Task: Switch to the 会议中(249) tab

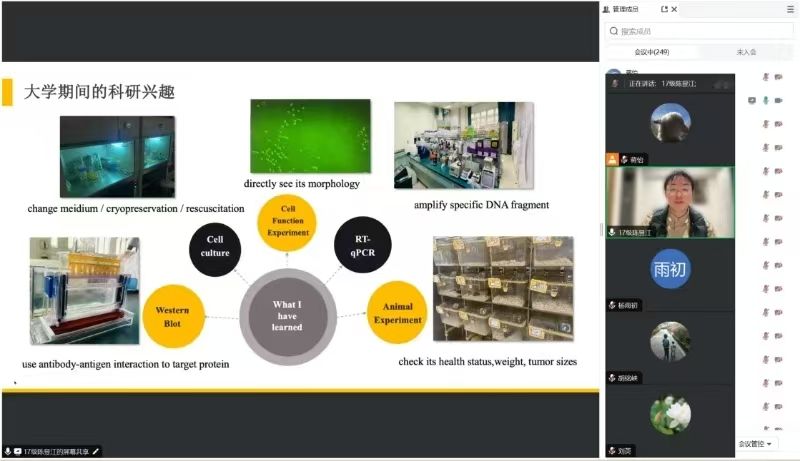Action: tap(651, 52)
